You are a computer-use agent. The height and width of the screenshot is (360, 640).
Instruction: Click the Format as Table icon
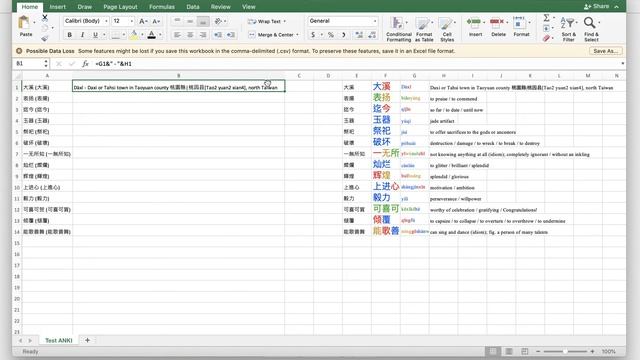(x=422, y=23)
